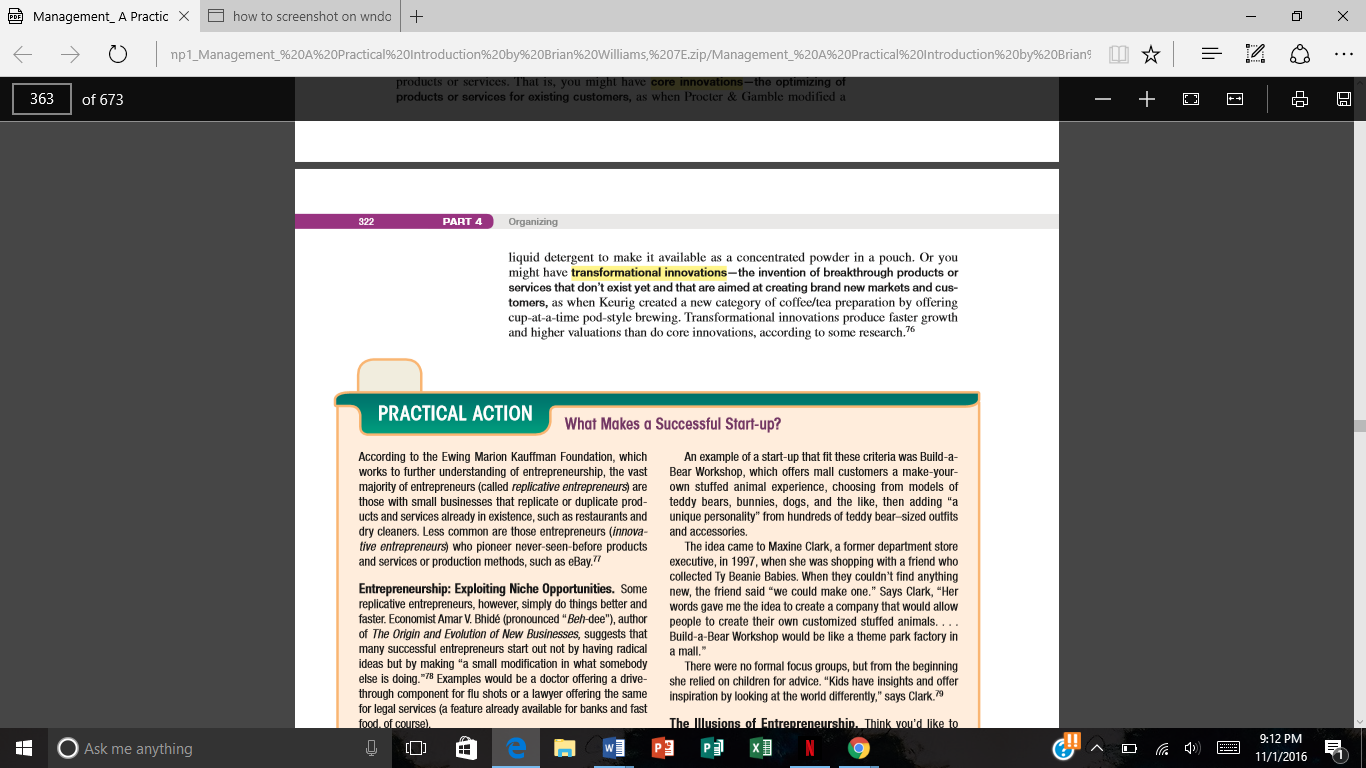Fit the PDF page to the window

1191,99
